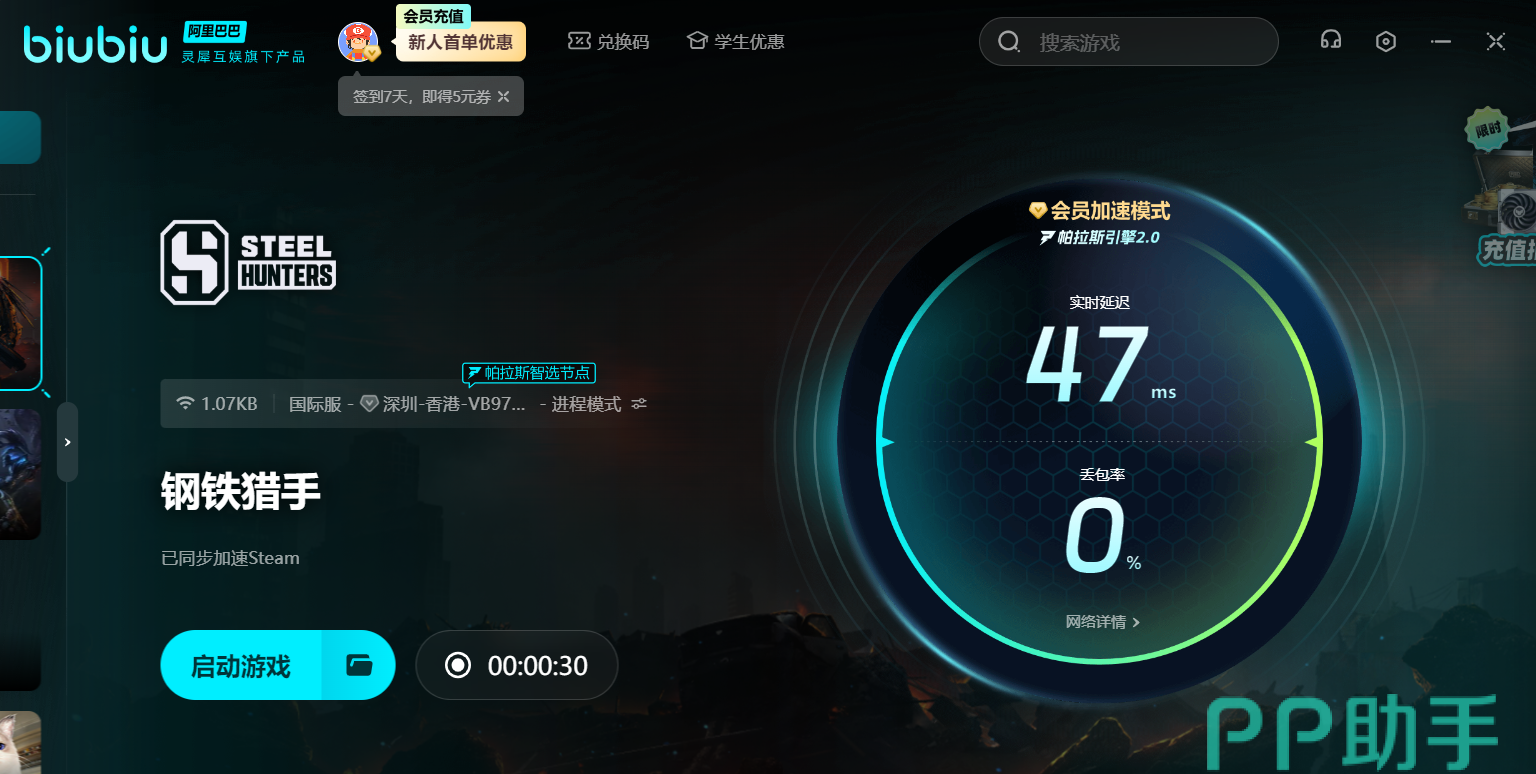
Task: Click the Steel Hunters game logo
Action: (248, 262)
